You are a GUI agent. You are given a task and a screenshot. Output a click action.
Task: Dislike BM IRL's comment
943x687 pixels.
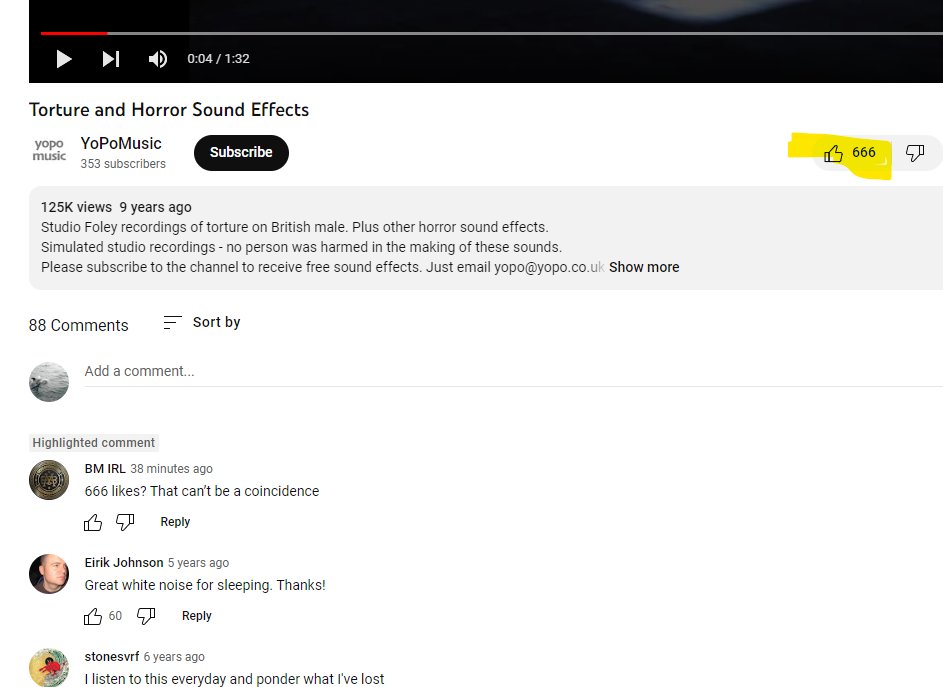tap(124, 522)
